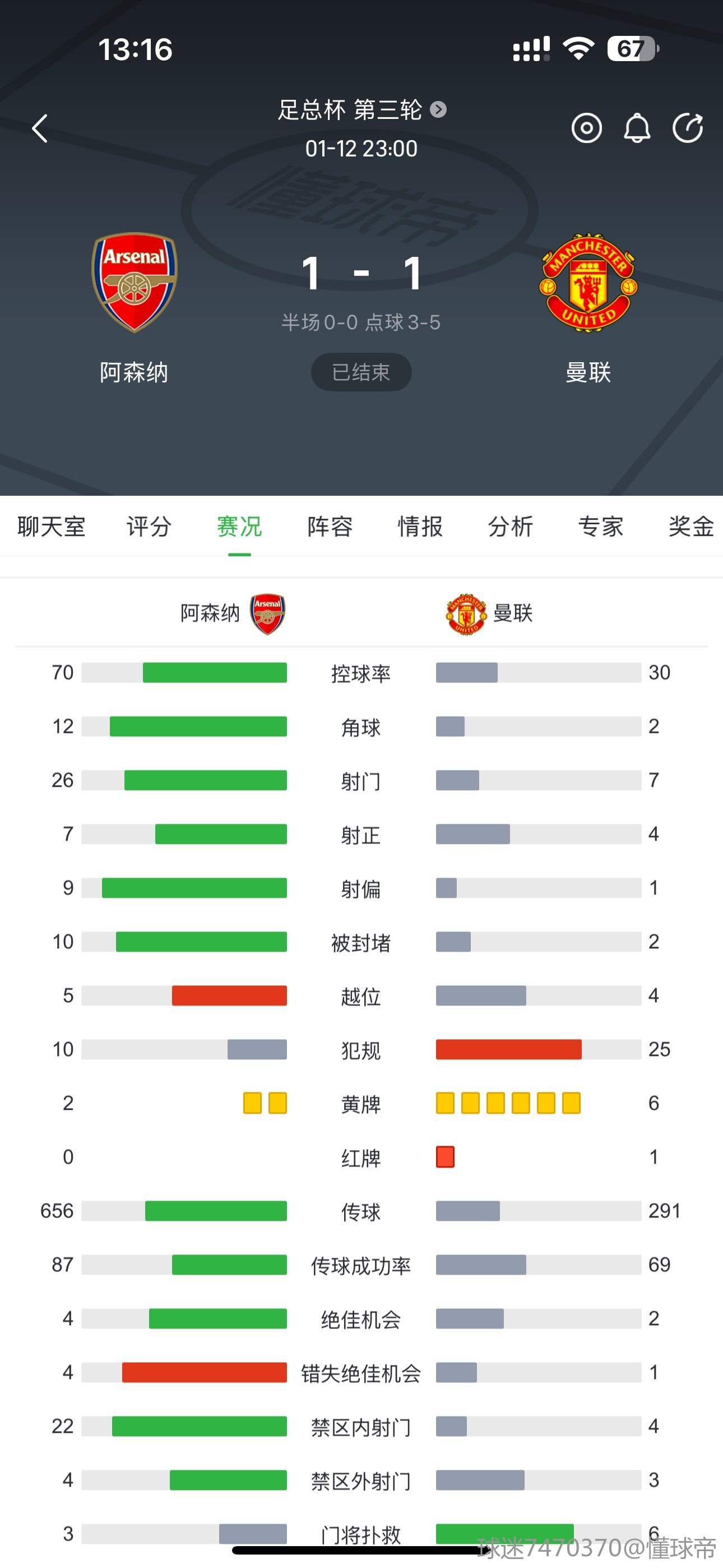Image resolution: width=723 pixels, height=1568 pixels.
Task: Tap the back arrow icon
Action: (x=40, y=128)
